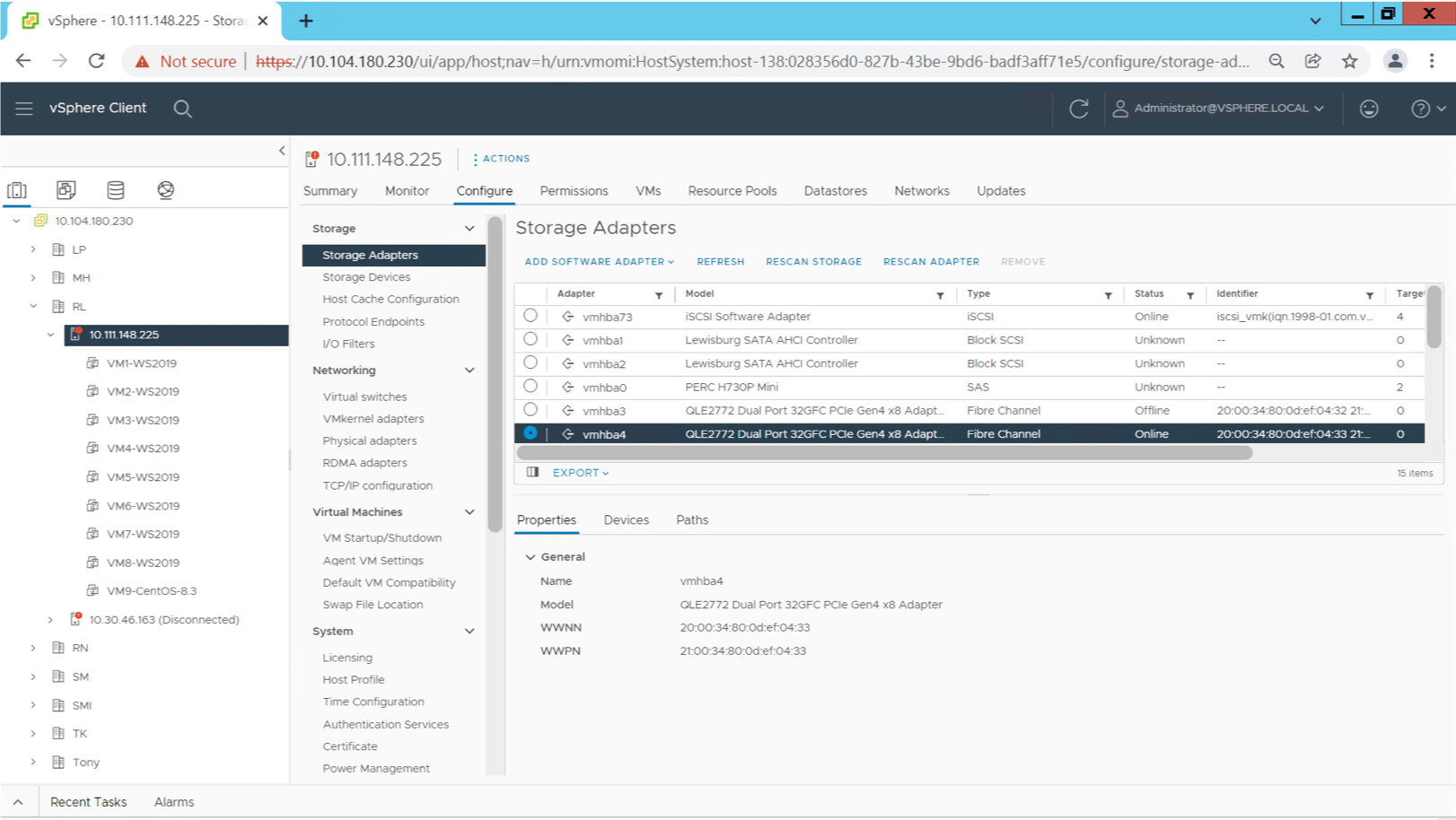Open the Administrator@VSPHERE.LOCAL user menu

1218,109
